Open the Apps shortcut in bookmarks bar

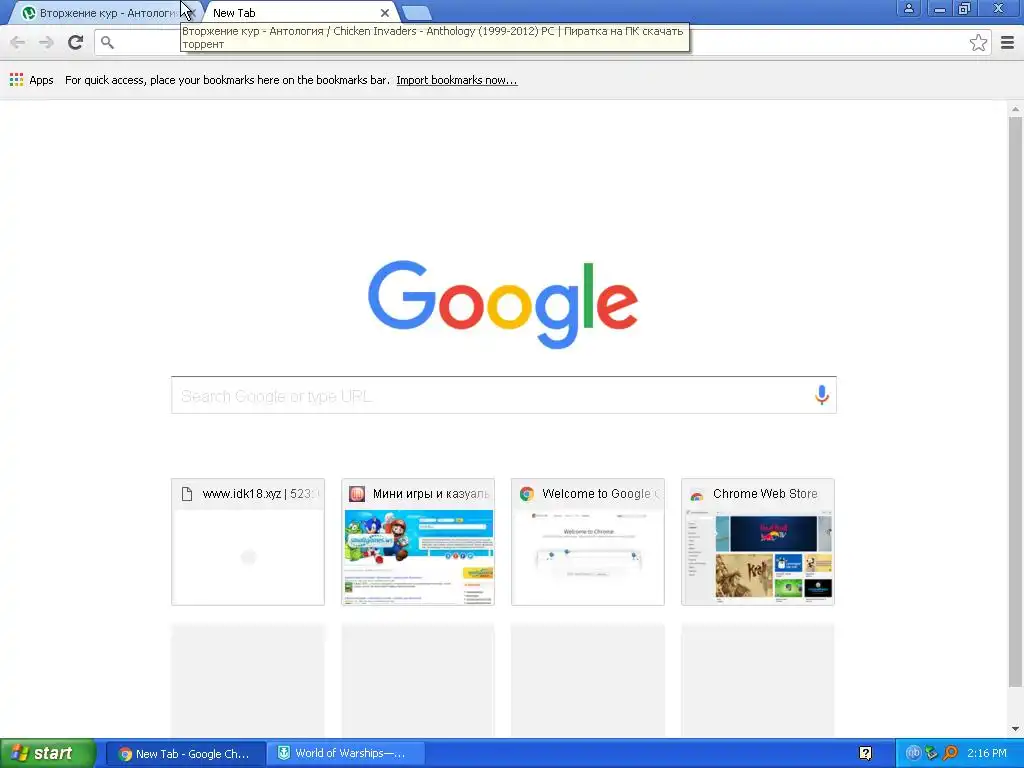tap(31, 80)
